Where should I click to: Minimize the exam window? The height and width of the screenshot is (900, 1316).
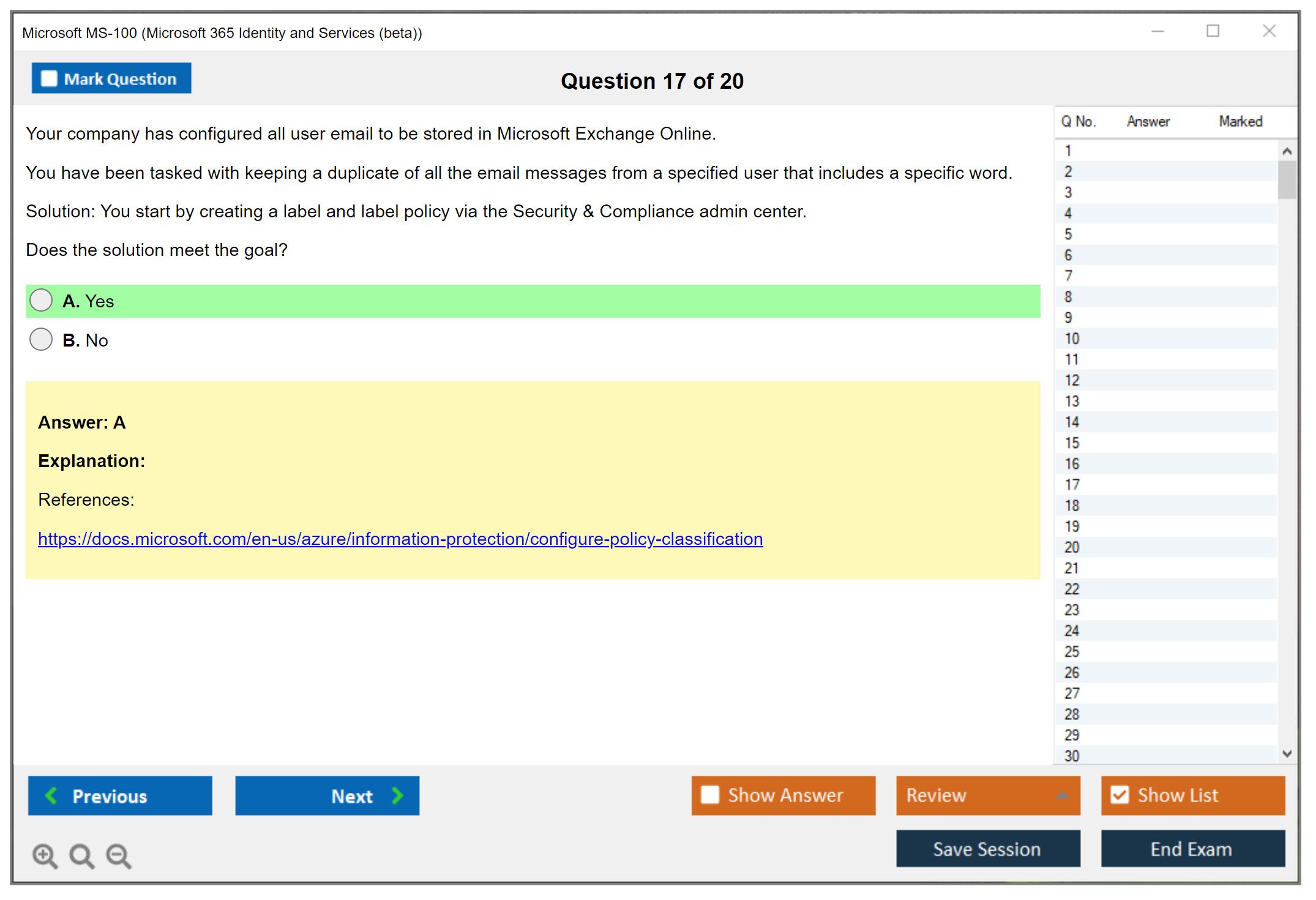[x=1157, y=31]
